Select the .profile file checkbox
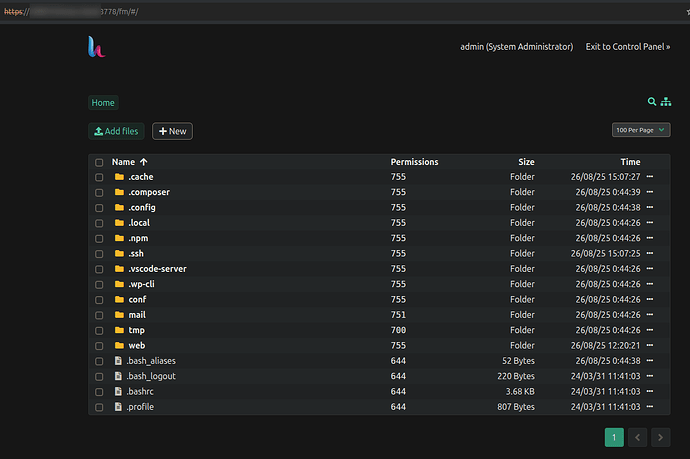The height and width of the screenshot is (459, 690). [99, 408]
